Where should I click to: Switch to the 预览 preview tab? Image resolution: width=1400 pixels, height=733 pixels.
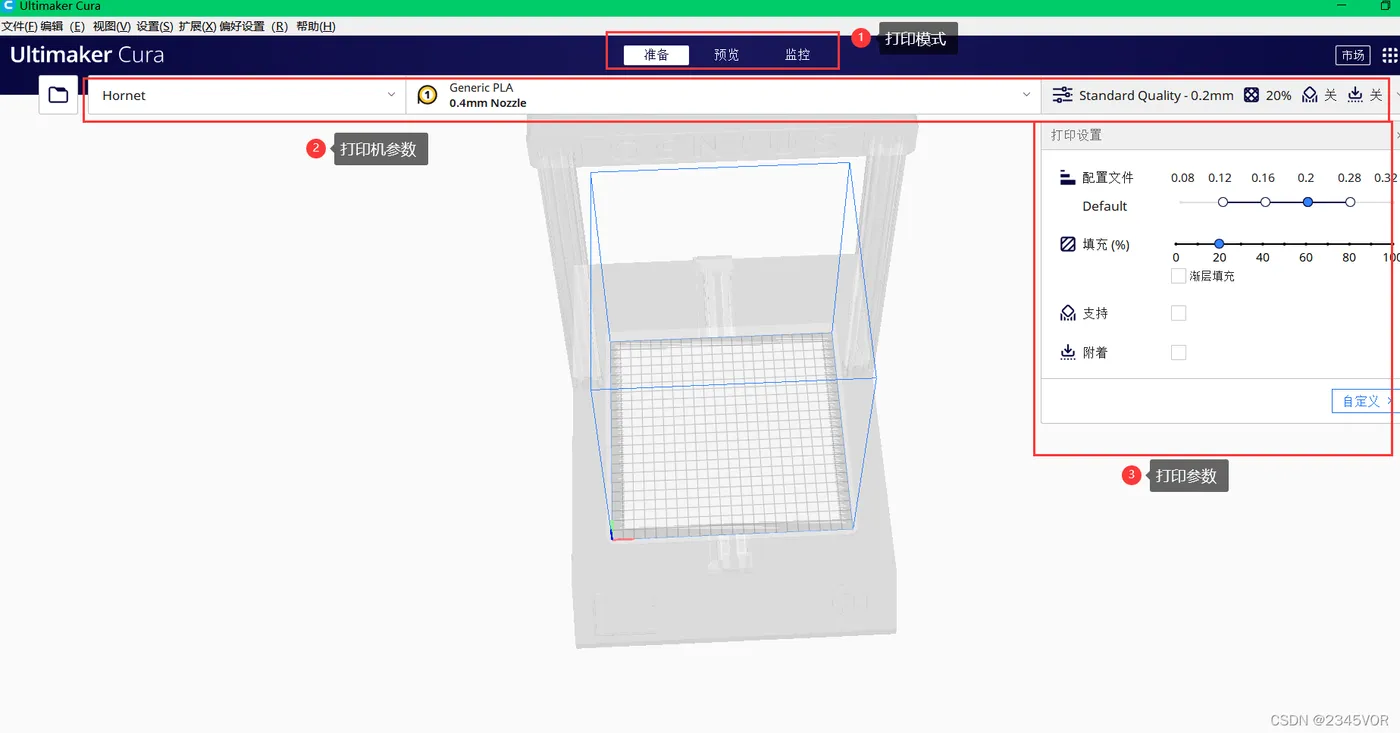(727, 55)
